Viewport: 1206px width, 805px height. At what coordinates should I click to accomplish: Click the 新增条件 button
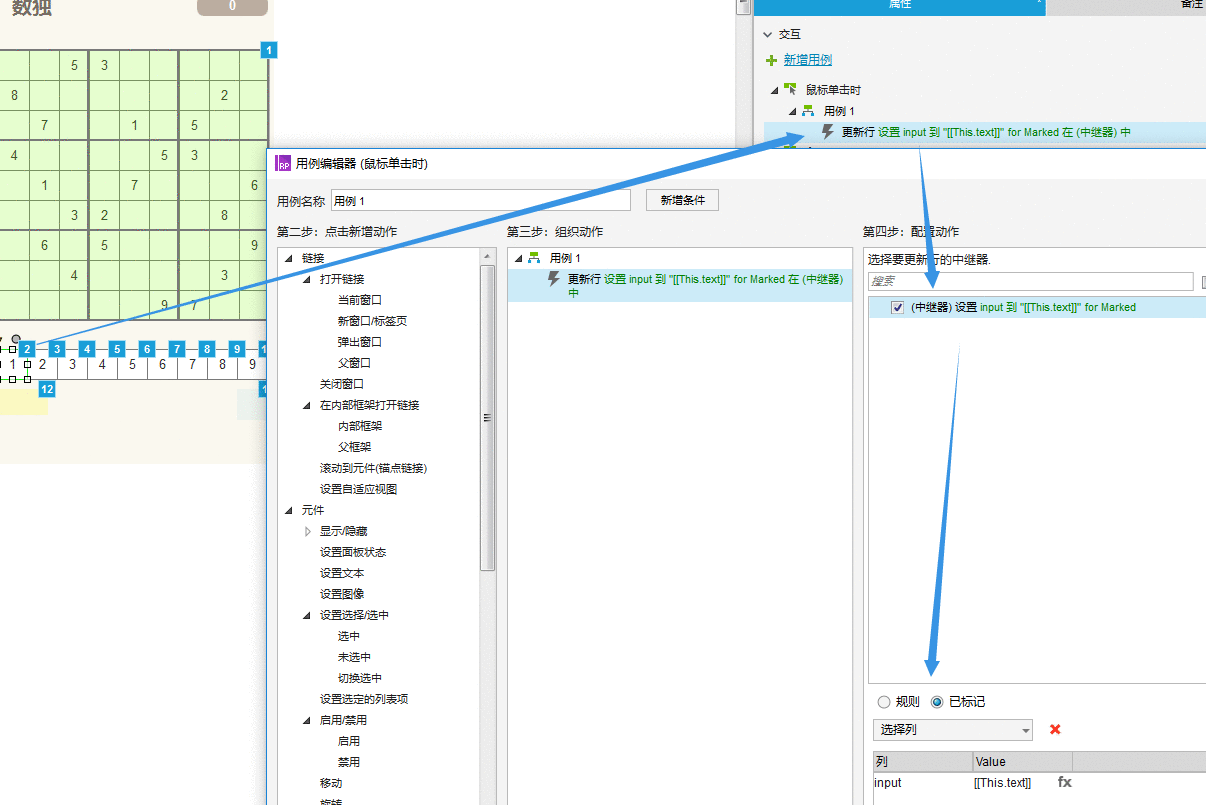[x=683, y=200]
